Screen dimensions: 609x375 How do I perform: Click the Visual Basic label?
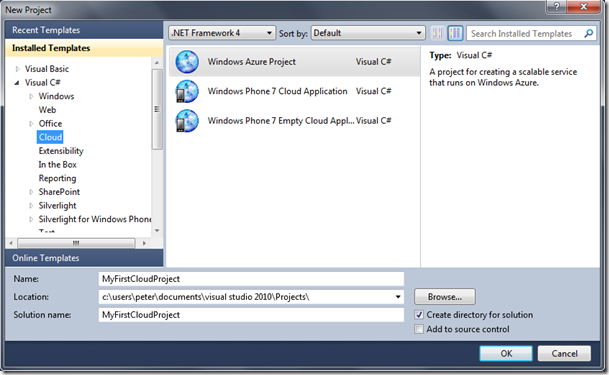pyautogui.click(x=47, y=69)
